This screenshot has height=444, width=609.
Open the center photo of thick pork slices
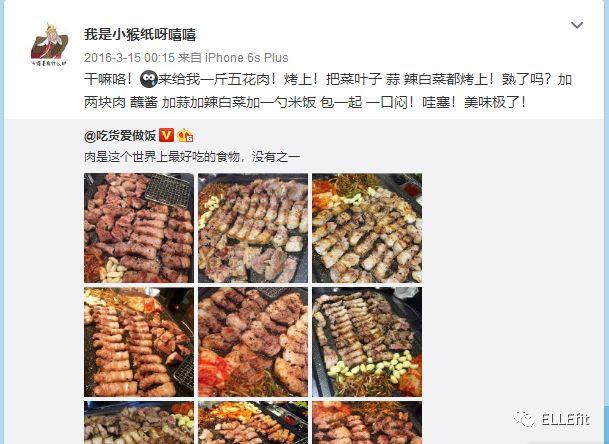(x=253, y=342)
